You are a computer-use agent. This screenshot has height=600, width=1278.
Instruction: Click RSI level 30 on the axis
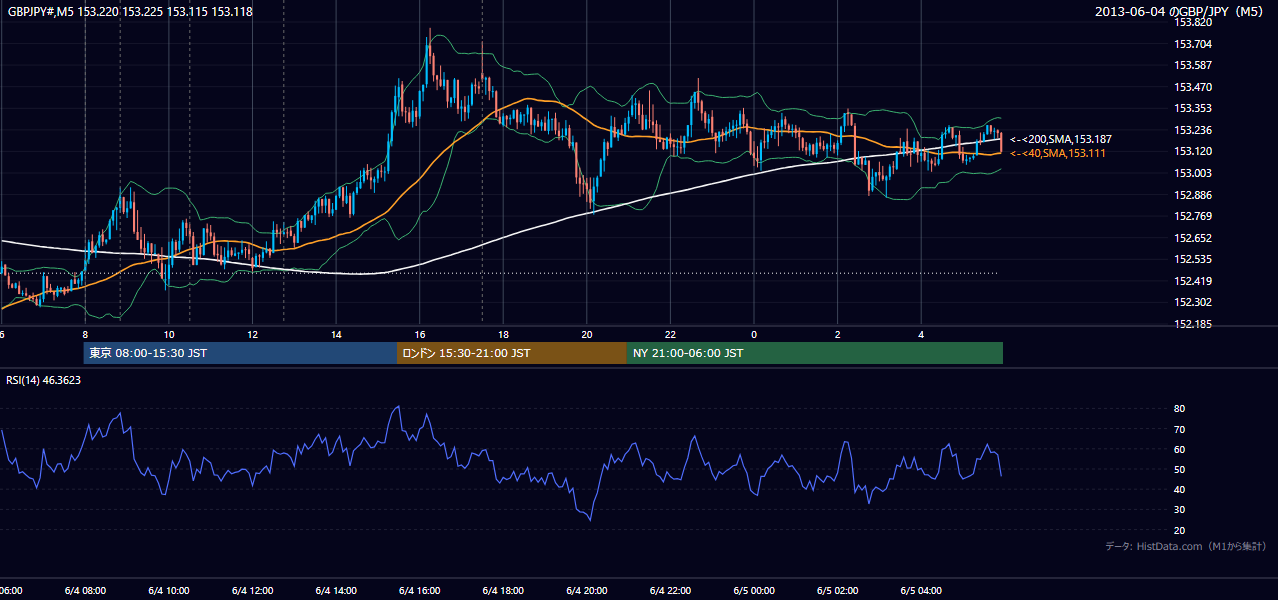(x=1179, y=510)
